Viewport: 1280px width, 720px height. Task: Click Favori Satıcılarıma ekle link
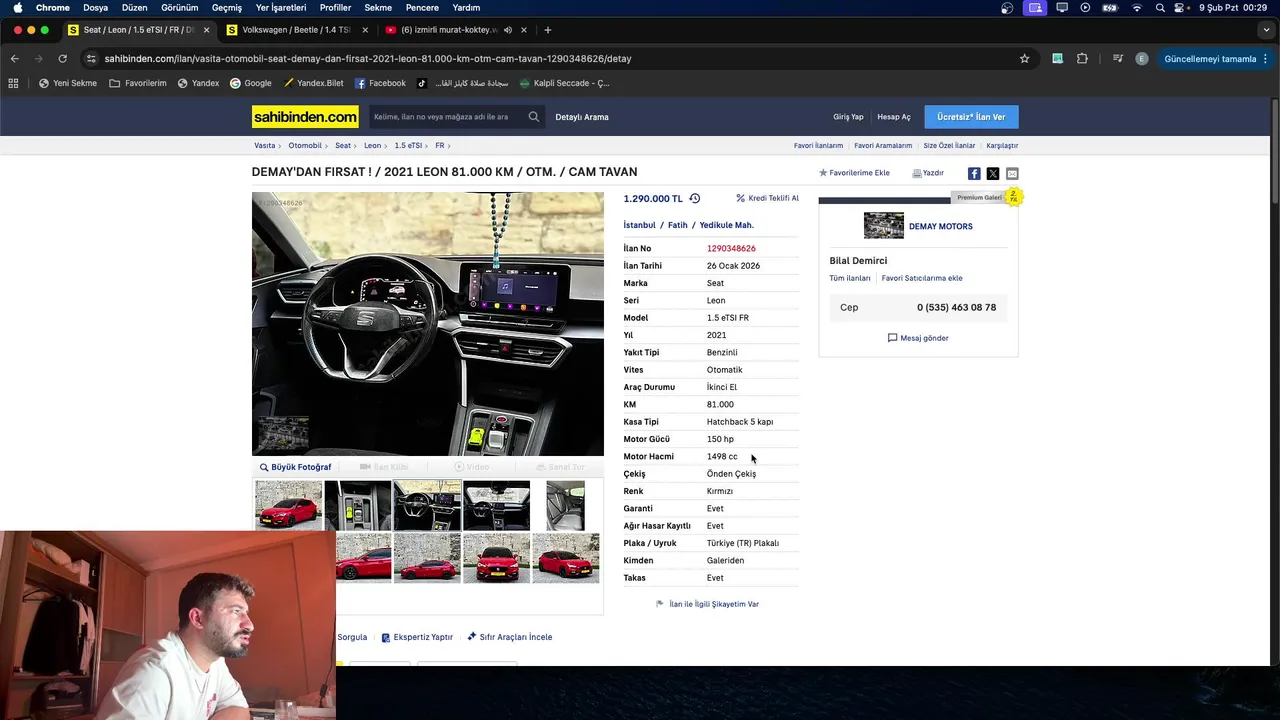922,278
